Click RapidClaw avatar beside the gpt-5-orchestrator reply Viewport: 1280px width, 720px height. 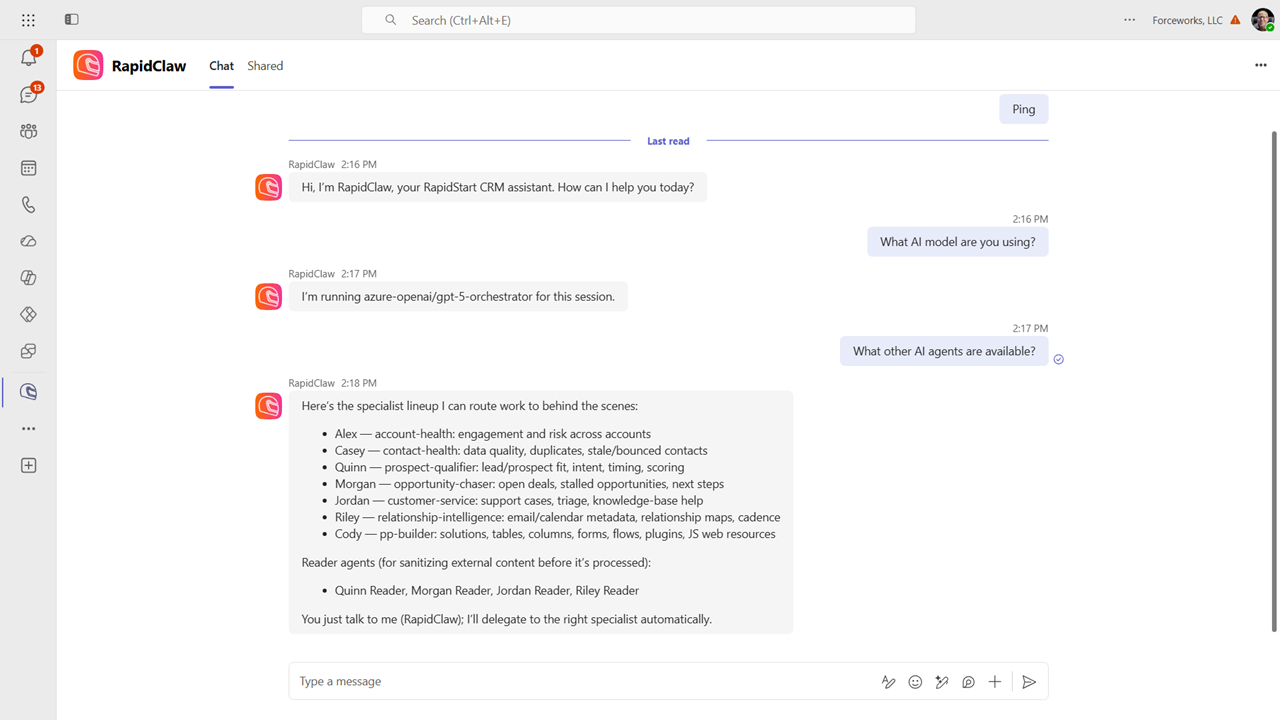pos(269,296)
